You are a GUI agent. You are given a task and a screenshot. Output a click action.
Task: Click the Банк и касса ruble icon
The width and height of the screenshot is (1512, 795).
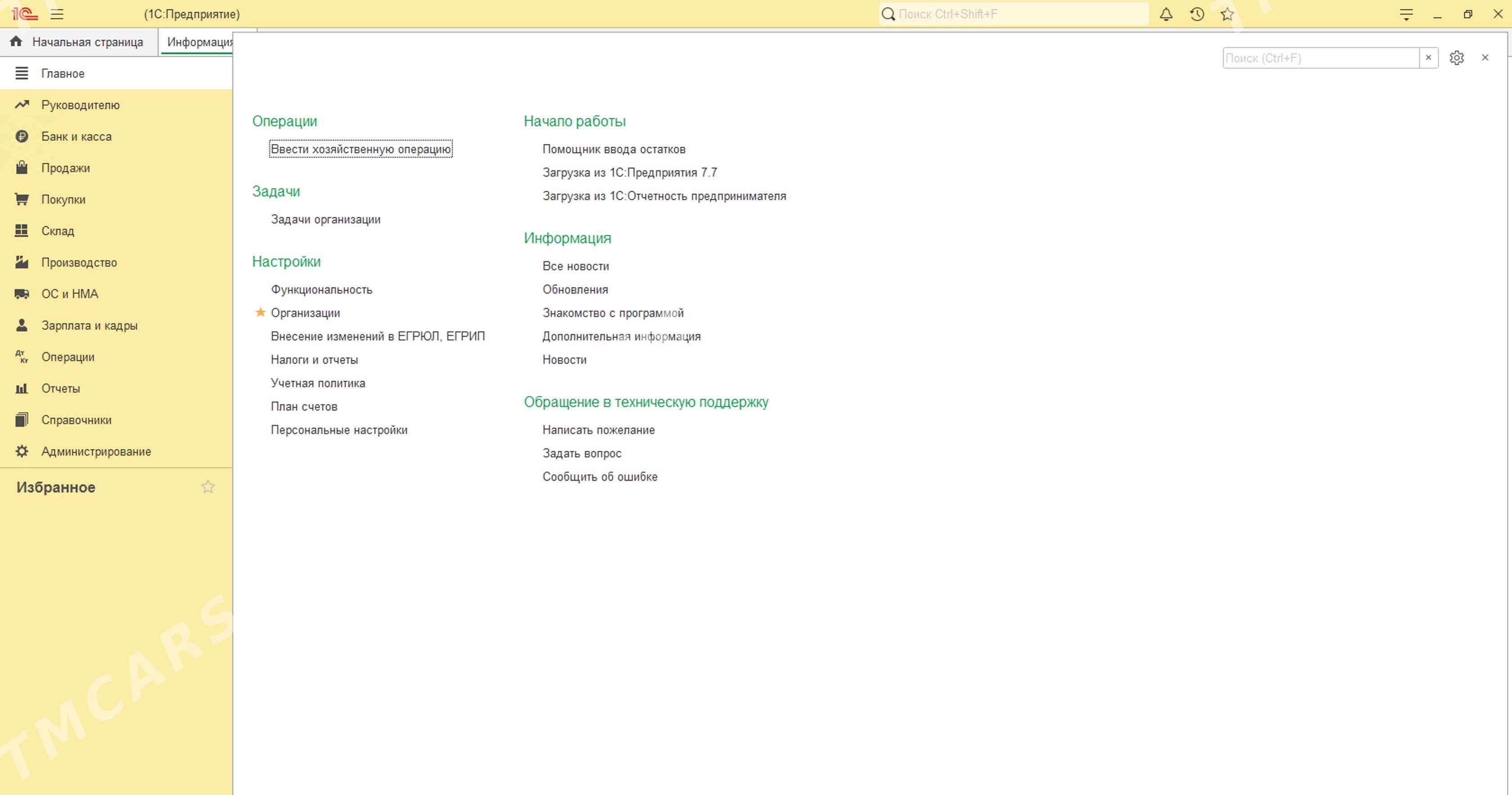[x=22, y=136]
